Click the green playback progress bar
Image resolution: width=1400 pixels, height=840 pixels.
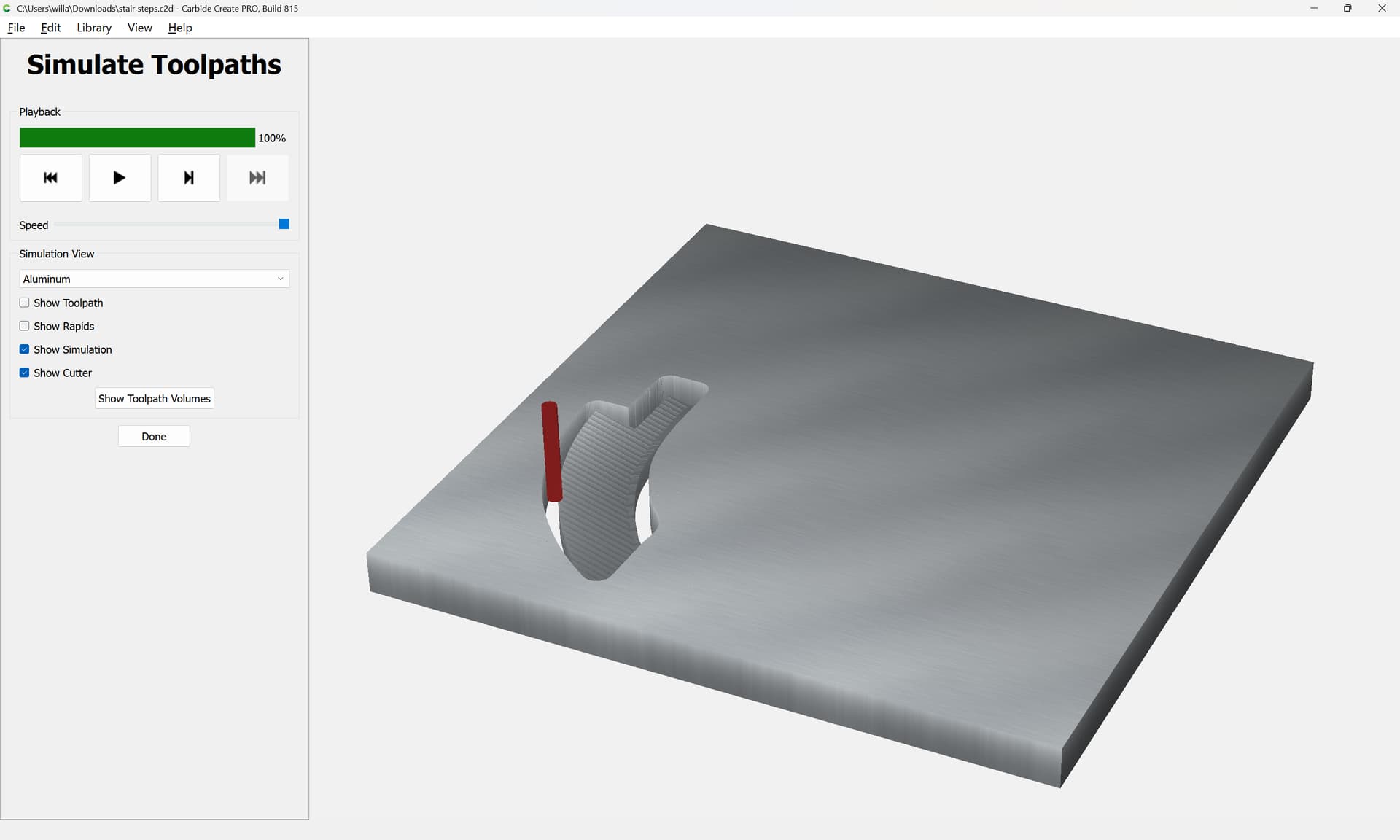click(x=137, y=138)
